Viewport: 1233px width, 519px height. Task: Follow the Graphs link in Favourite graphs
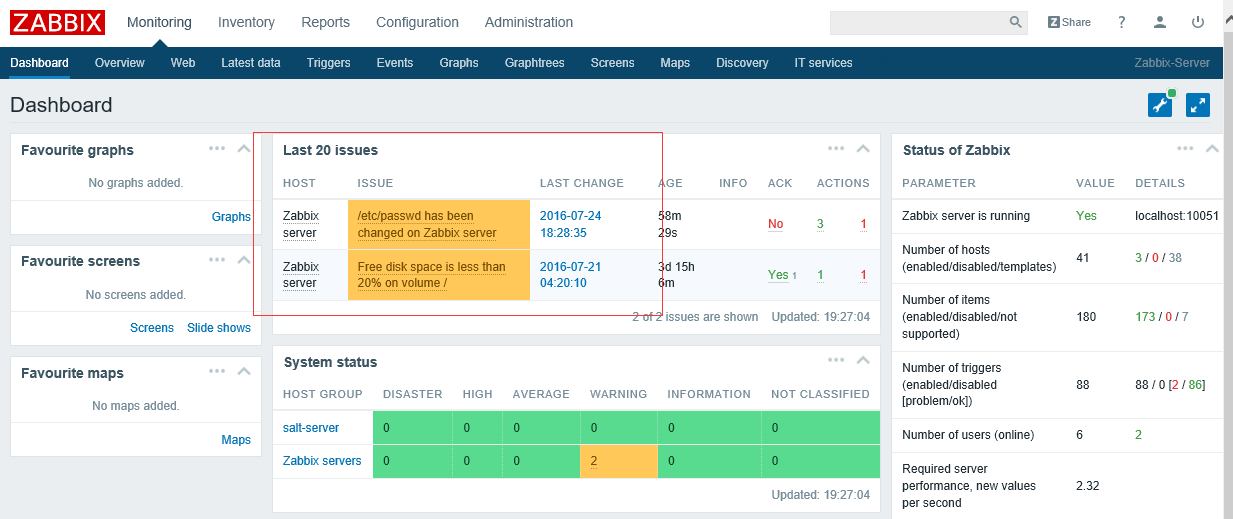(x=231, y=216)
